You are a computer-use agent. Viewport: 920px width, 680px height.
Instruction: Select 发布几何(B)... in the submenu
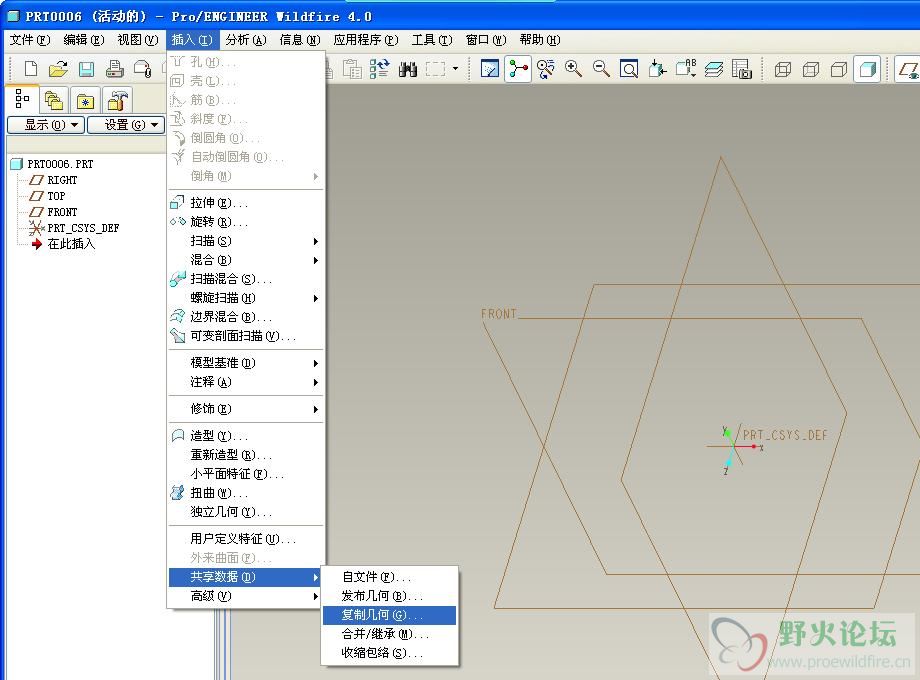[x=390, y=596]
